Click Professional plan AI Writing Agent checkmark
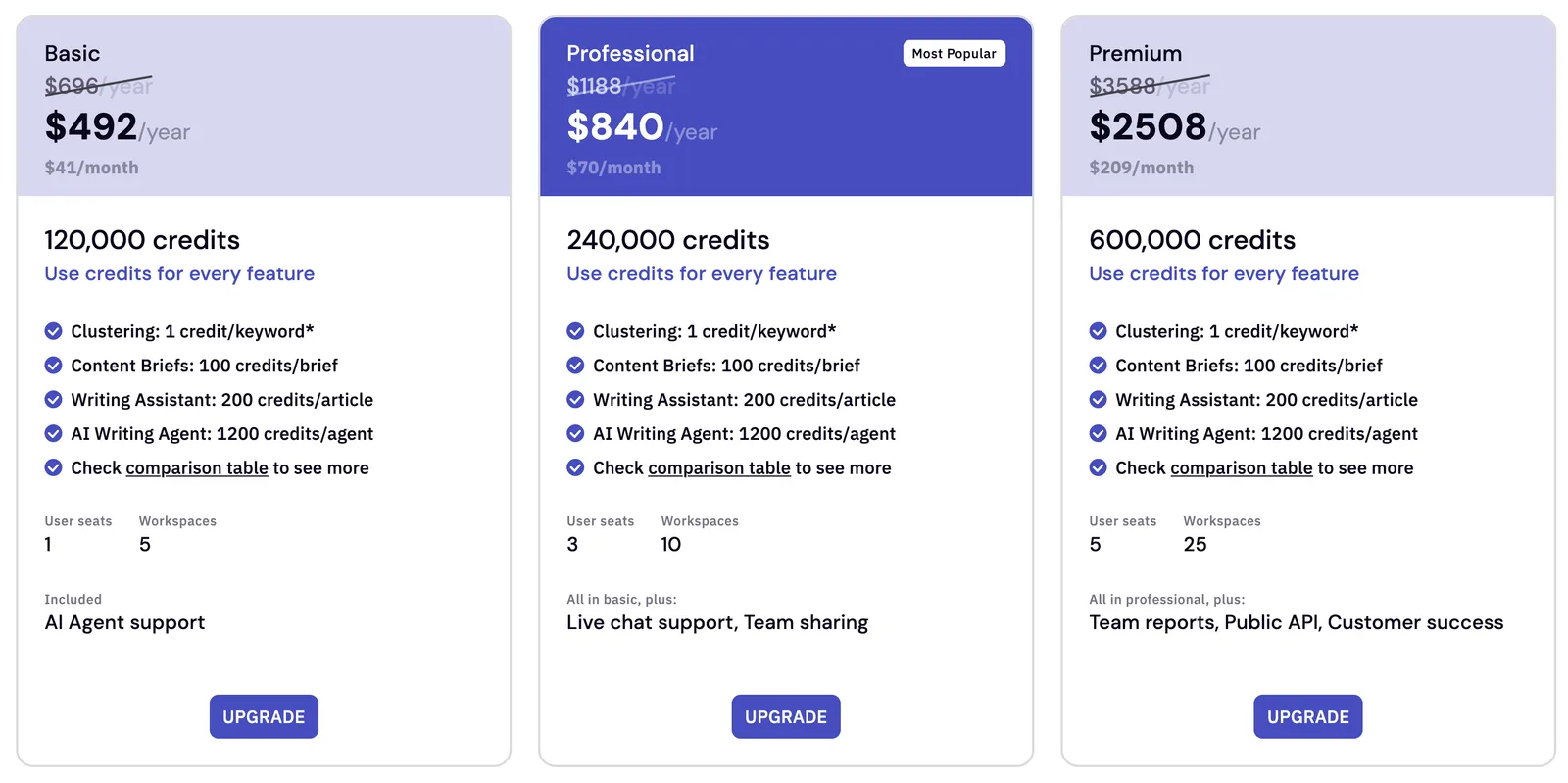 (576, 434)
